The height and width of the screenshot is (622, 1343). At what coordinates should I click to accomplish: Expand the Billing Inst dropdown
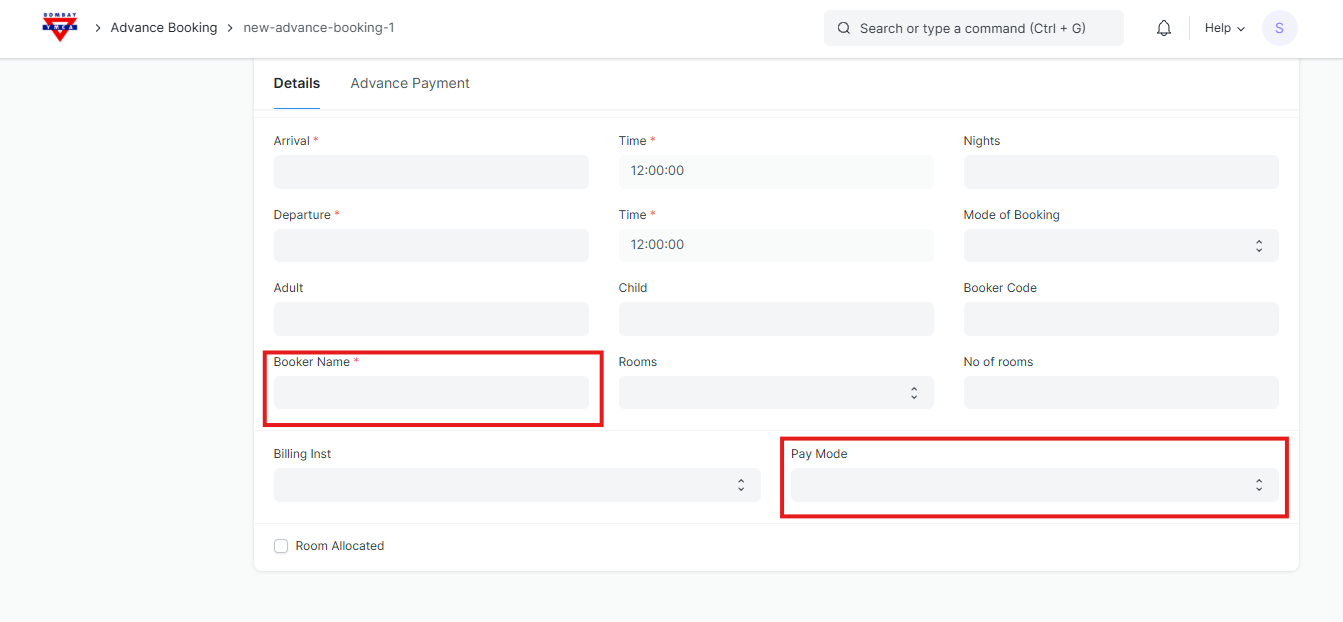coord(516,485)
